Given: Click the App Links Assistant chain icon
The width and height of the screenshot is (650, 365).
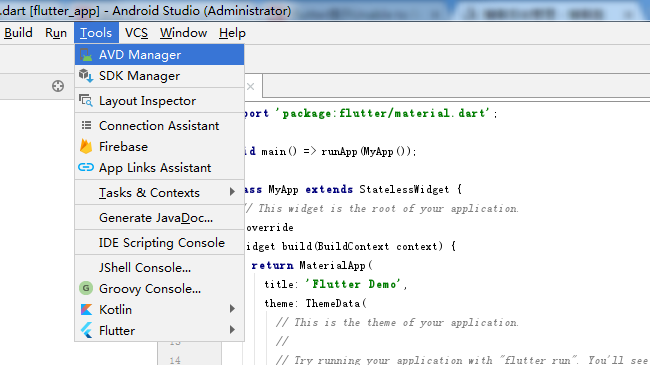Looking at the screenshot, I should (x=86, y=167).
